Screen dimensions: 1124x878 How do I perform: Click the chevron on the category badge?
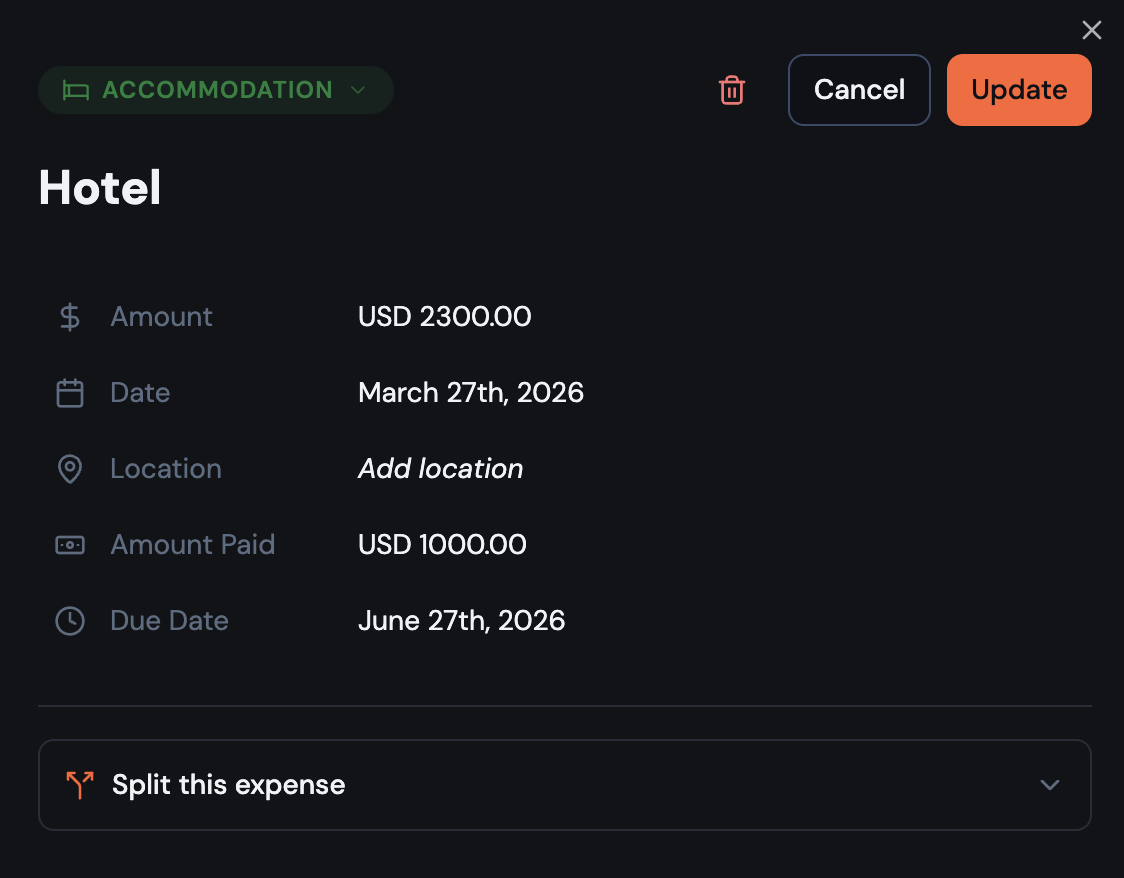click(358, 90)
